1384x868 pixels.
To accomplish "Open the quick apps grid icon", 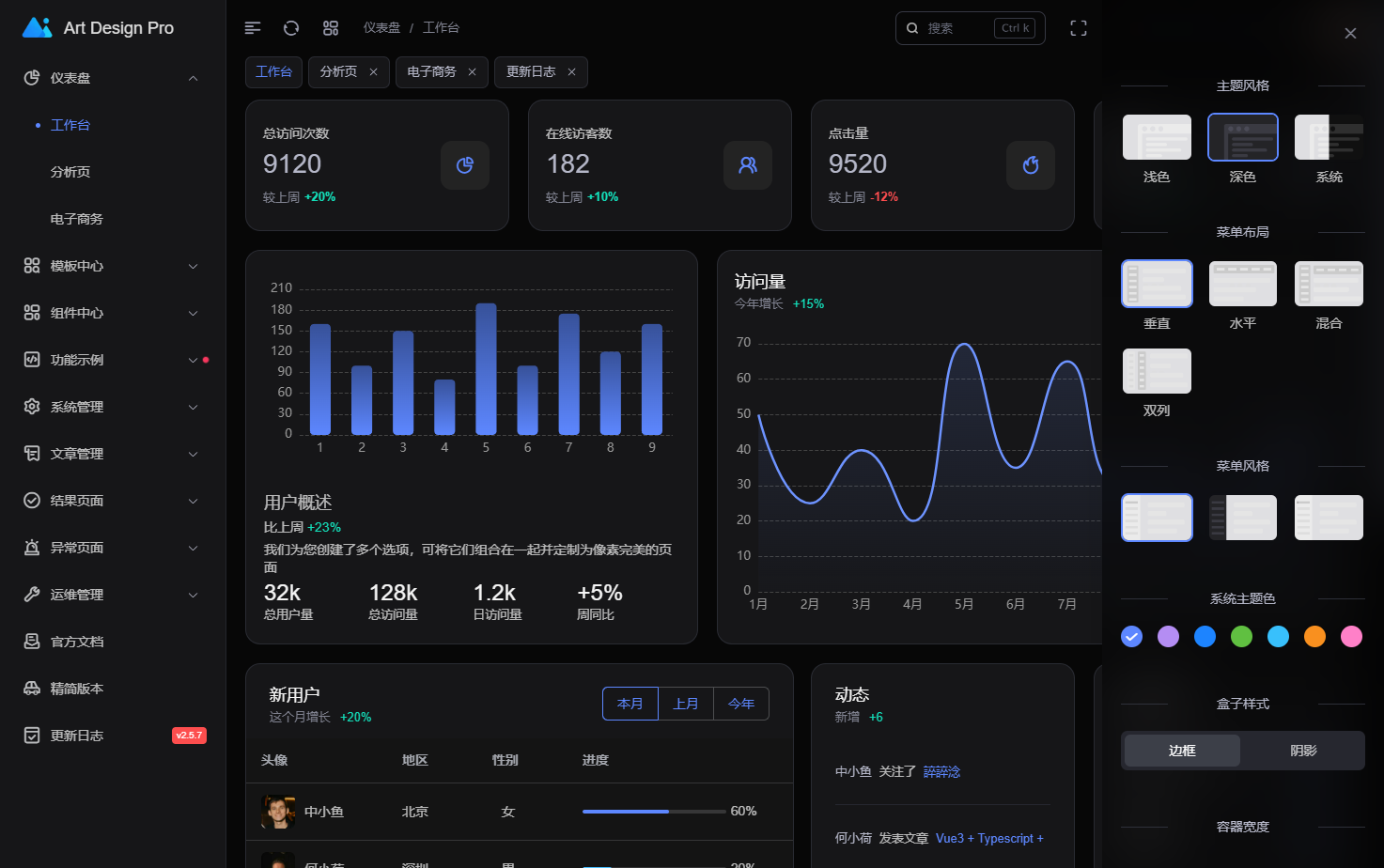I will [x=331, y=28].
